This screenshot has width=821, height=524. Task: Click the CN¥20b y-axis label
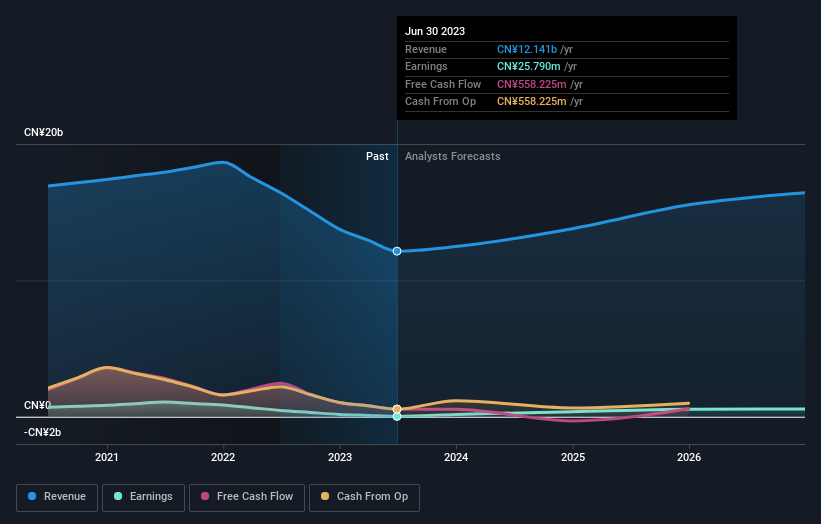coord(43,132)
